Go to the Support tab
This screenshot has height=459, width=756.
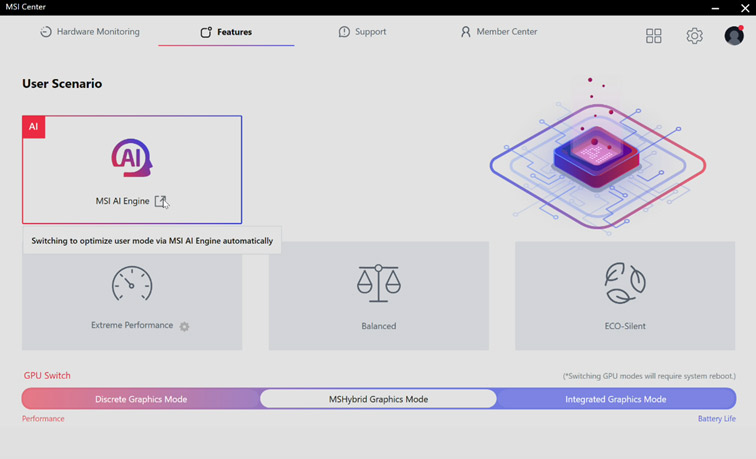(x=362, y=32)
